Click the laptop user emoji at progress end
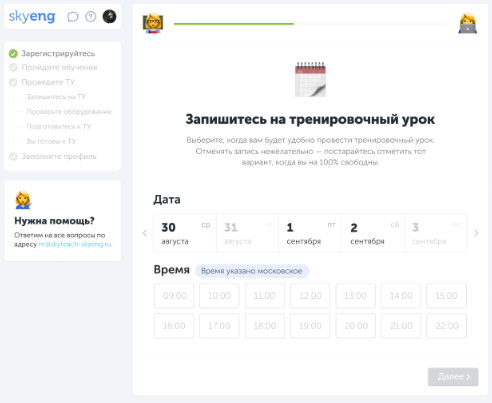 pyautogui.click(x=468, y=23)
